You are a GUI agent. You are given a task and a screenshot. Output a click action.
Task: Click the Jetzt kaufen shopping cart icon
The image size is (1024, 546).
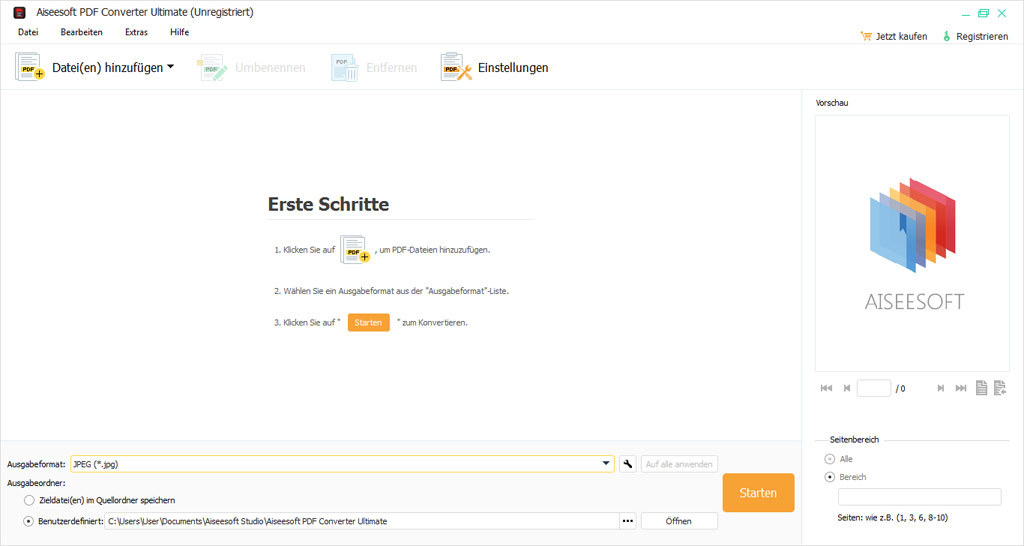pyautogui.click(x=866, y=37)
